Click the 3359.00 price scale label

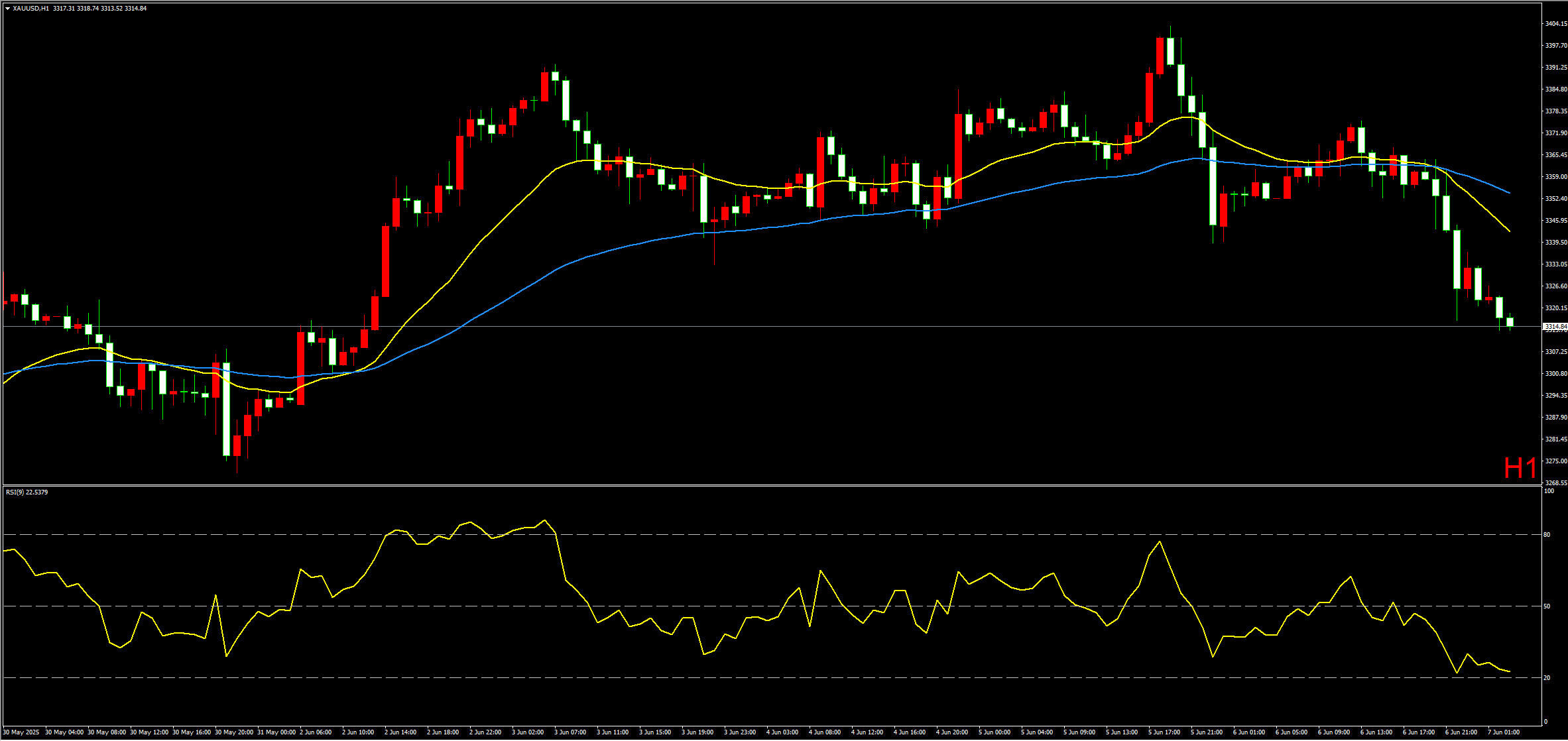tap(1556, 176)
